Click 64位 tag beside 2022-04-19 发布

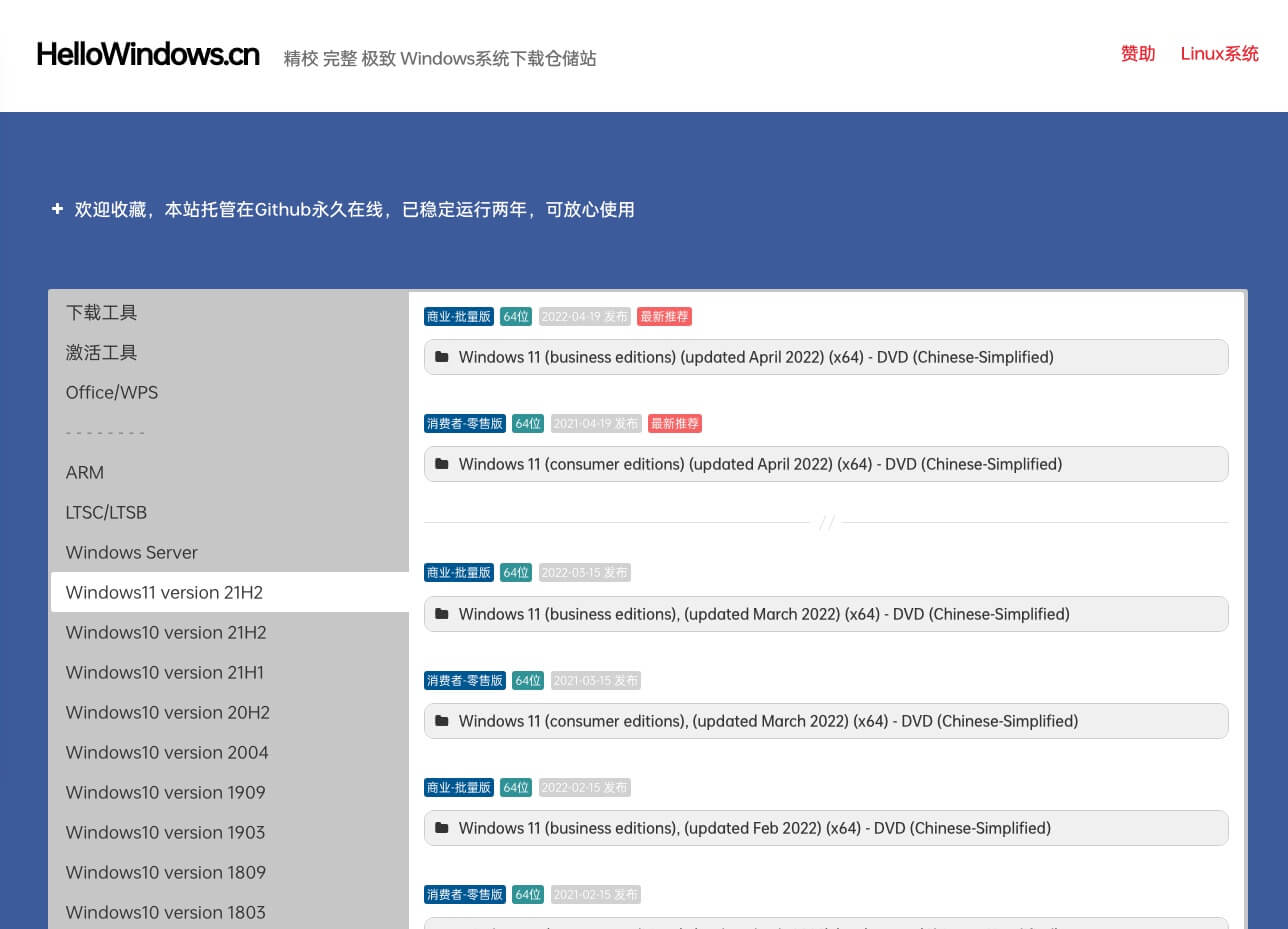[x=516, y=317]
